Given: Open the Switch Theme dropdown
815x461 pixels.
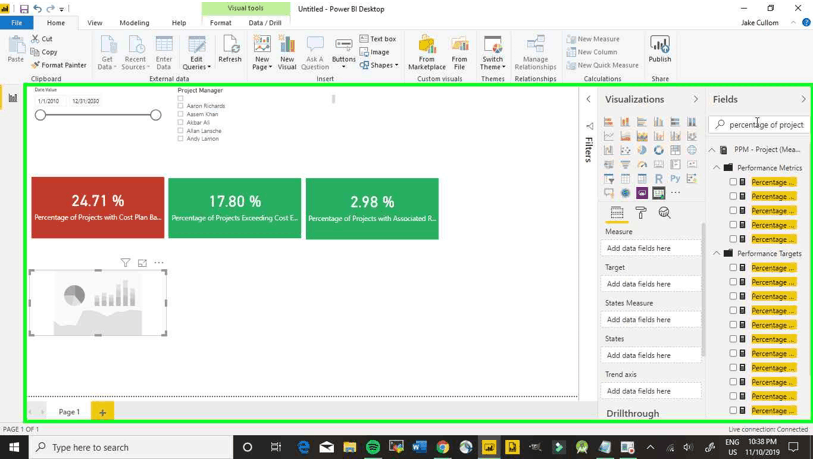Looking at the screenshot, I should [493, 54].
